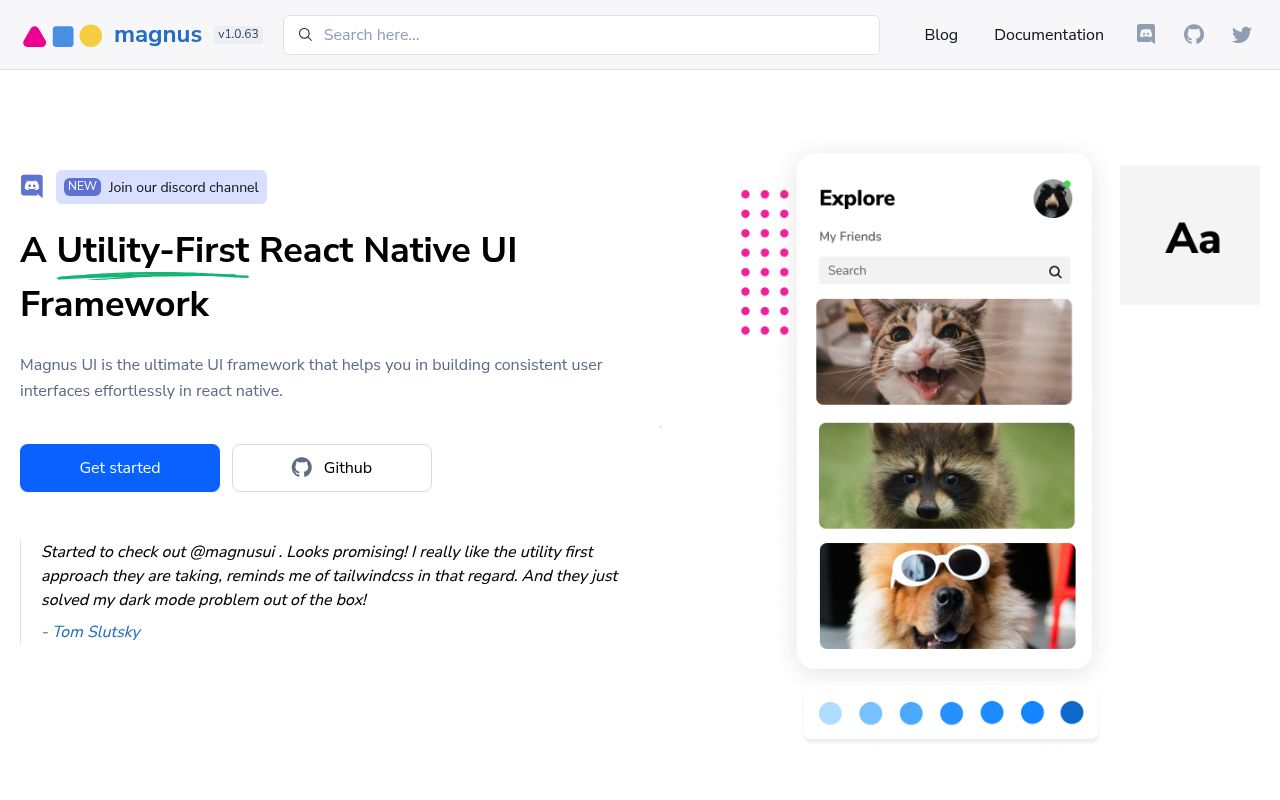Click the search magnifier icon in header

coord(306,35)
